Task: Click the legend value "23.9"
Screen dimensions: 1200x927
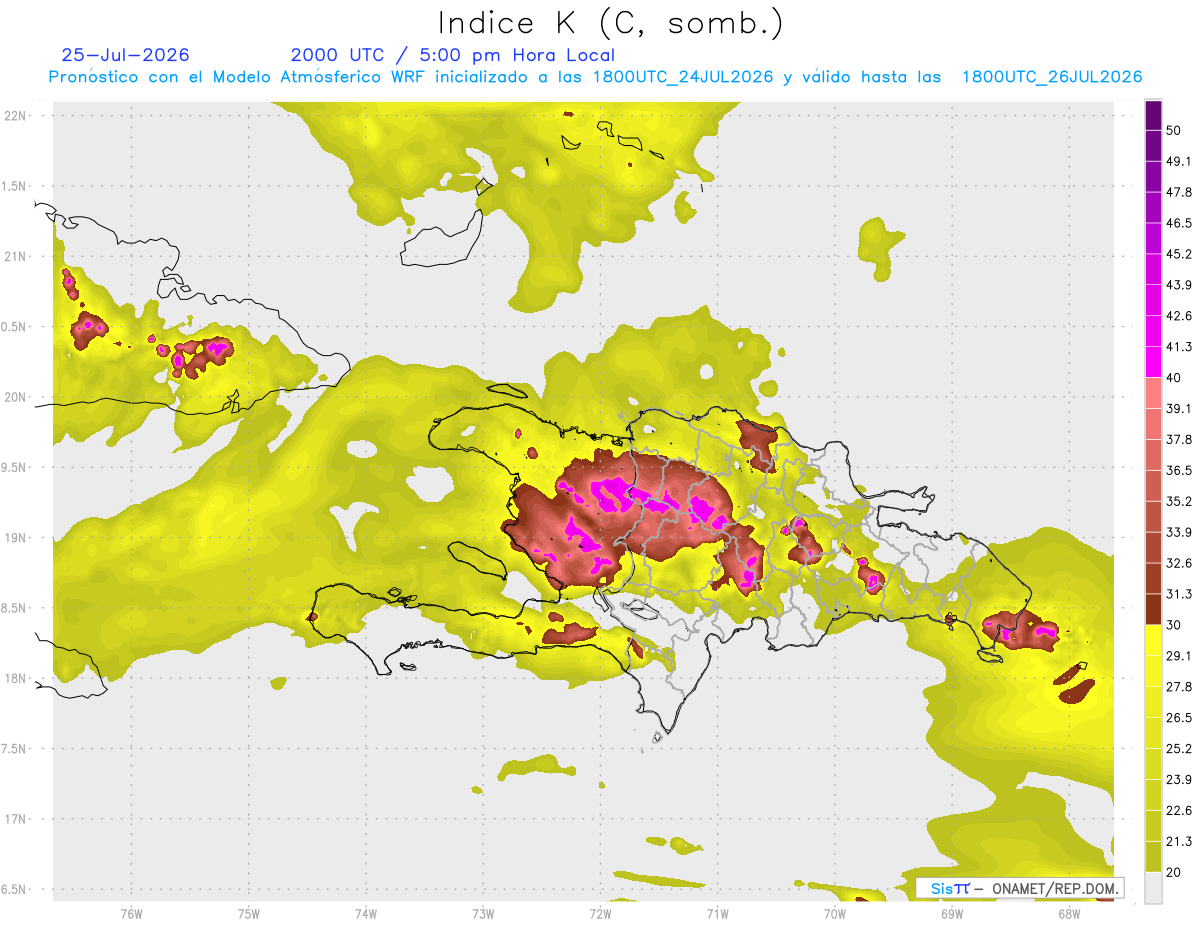Action: (x=1179, y=780)
